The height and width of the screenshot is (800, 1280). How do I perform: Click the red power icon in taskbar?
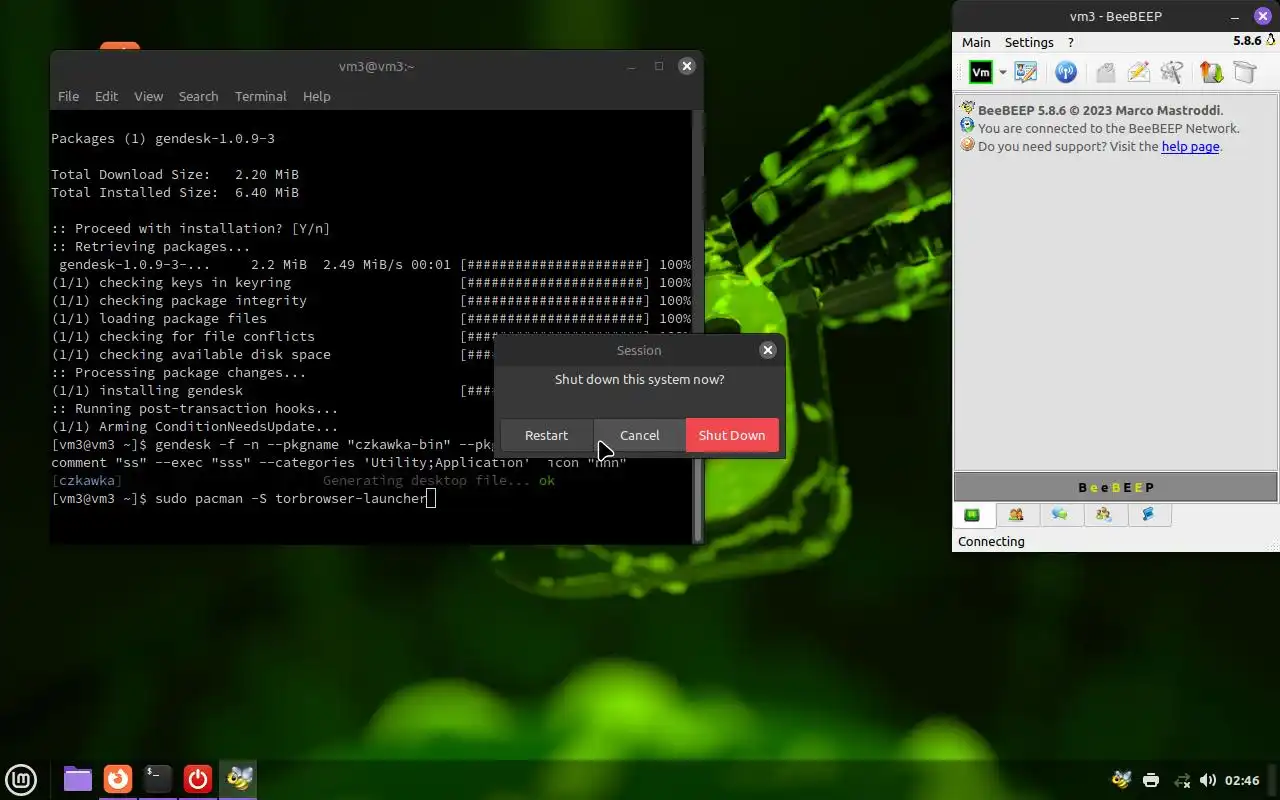[198, 778]
